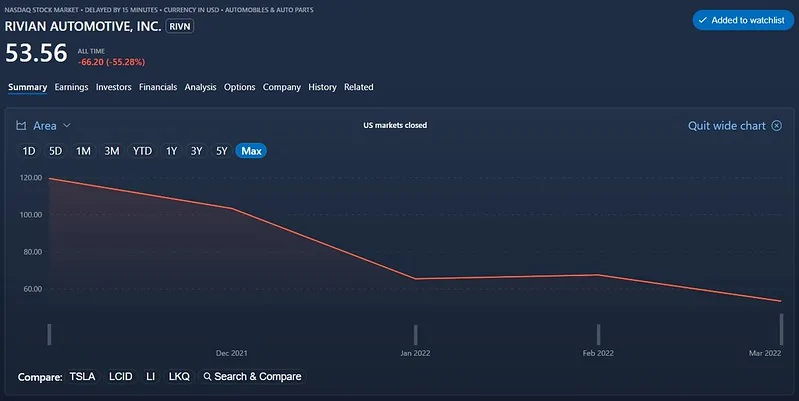Click the ALL TIME label

[x=91, y=51]
